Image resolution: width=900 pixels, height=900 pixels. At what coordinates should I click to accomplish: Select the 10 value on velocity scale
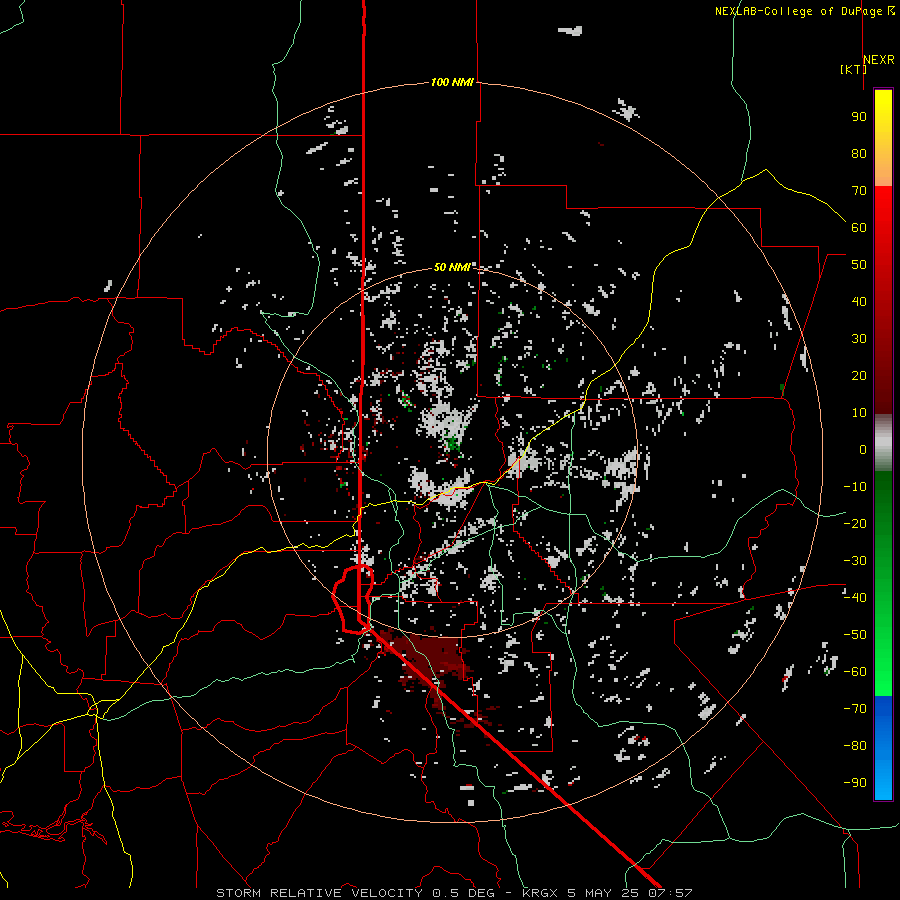coord(859,413)
